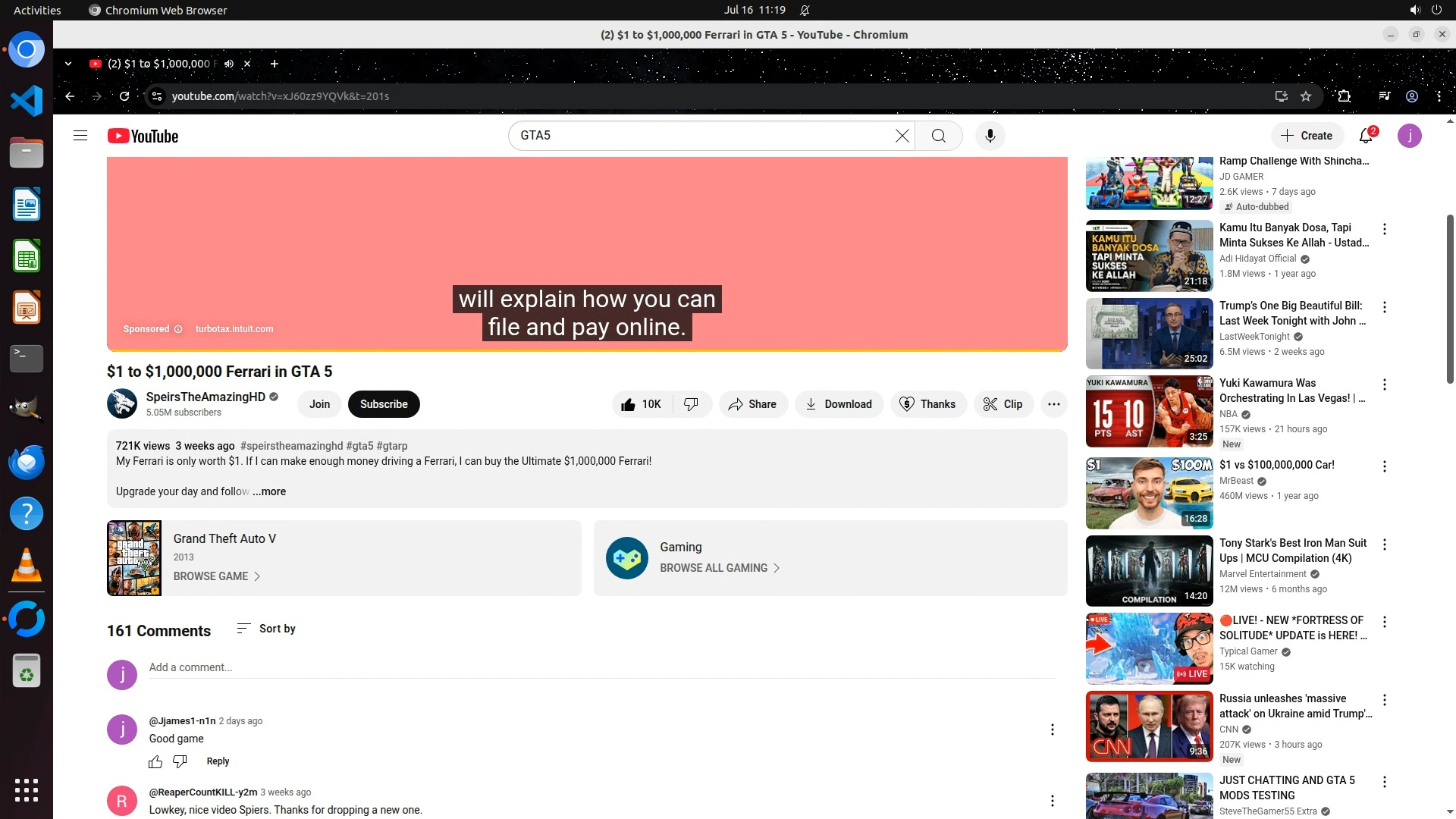This screenshot has width=1456, height=819.
Task: Bookmark this page with the star icon
Action: (x=1306, y=96)
